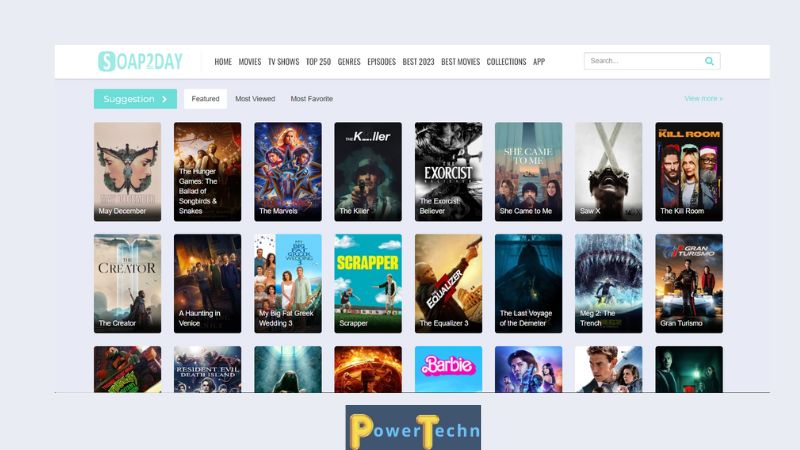Open the May December poster
The height and width of the screenshot is (450, 800).
pyautogui.click(x=127, y=171)
